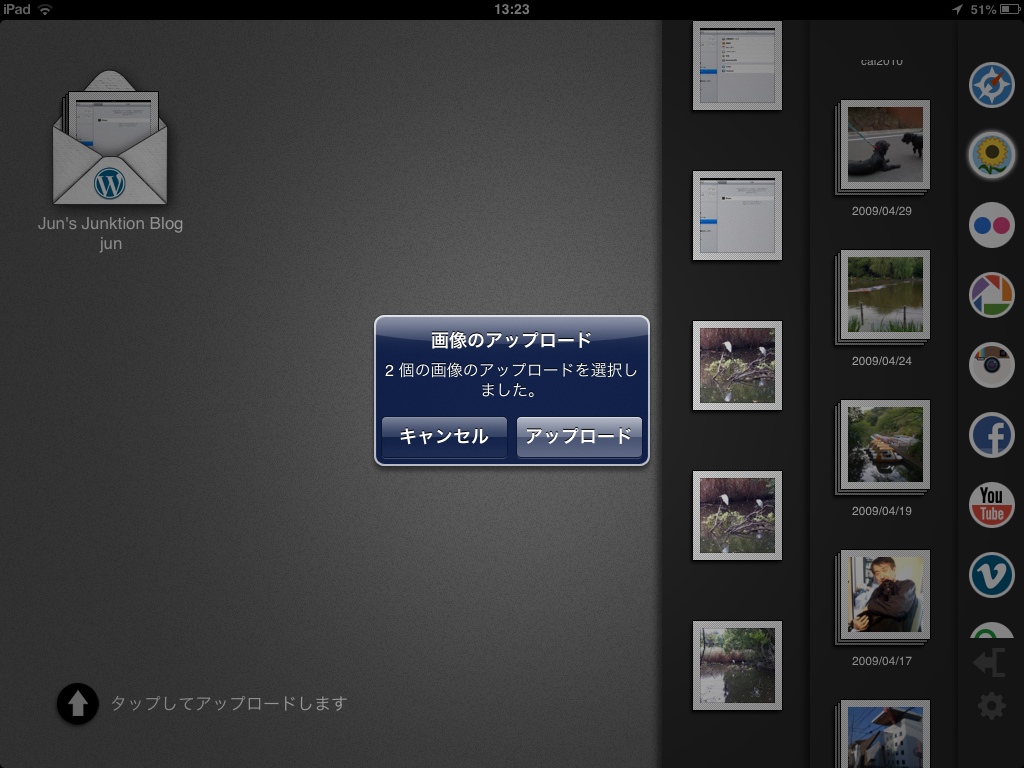Tap the "画像のアップロード" dialog title

(x=511, y=340)
